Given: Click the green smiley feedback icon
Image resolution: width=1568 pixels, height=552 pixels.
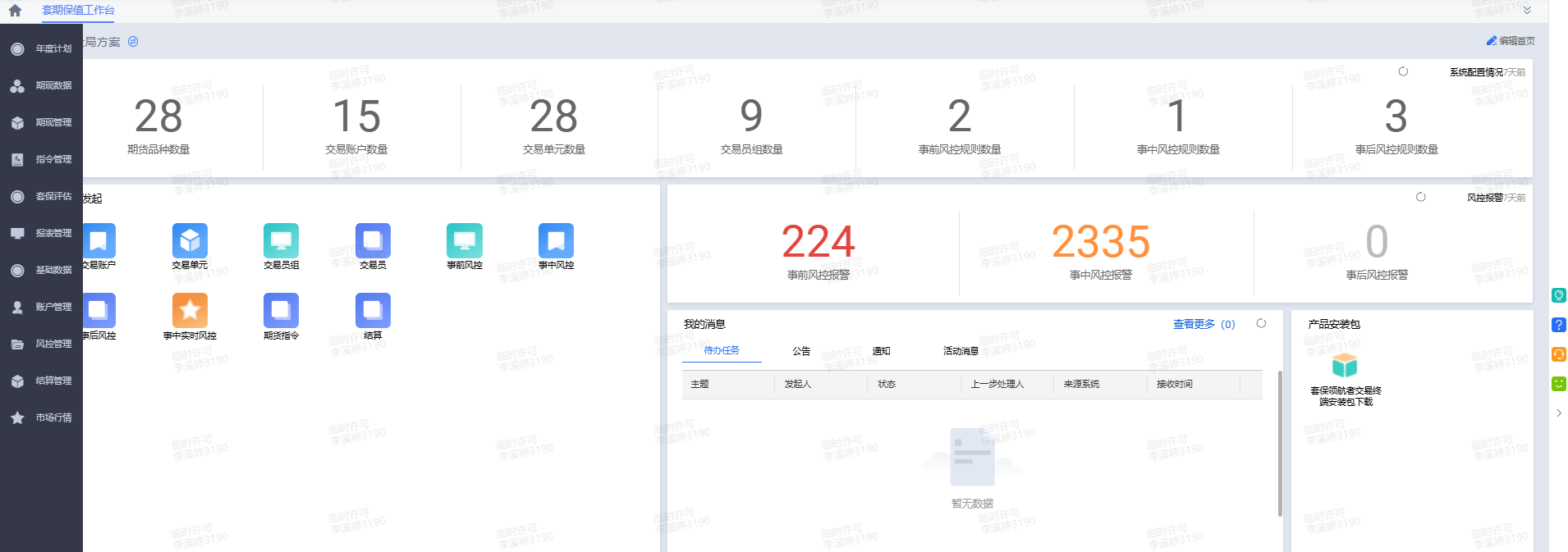Looking at the screenshot, I should coord(1559,384).
